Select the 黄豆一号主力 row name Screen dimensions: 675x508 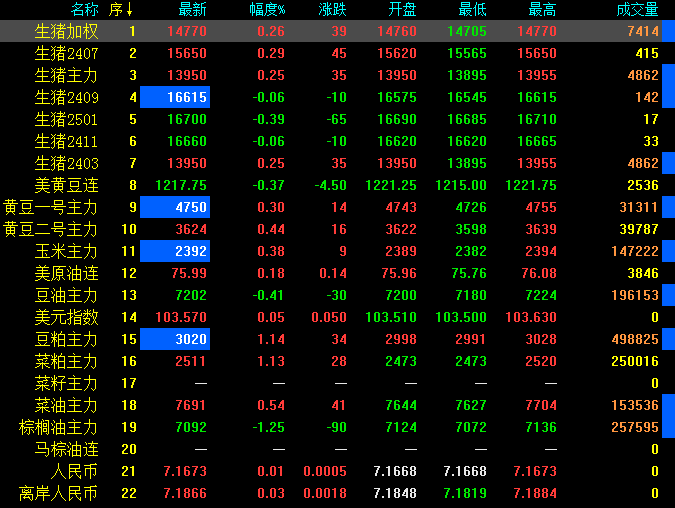pyautogui.click(x=50, y=207)
